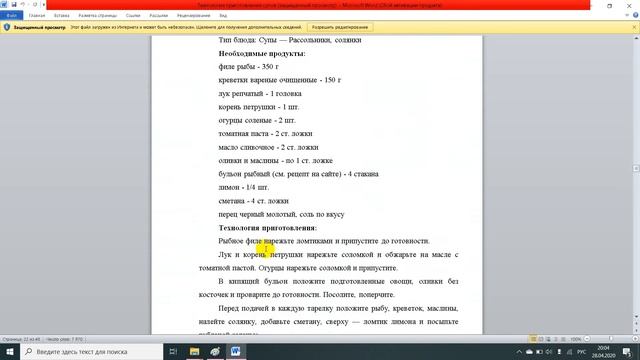Screen dimensions: 640x360
Task: Open the Windows Start menu
Action: pos(10,351)
